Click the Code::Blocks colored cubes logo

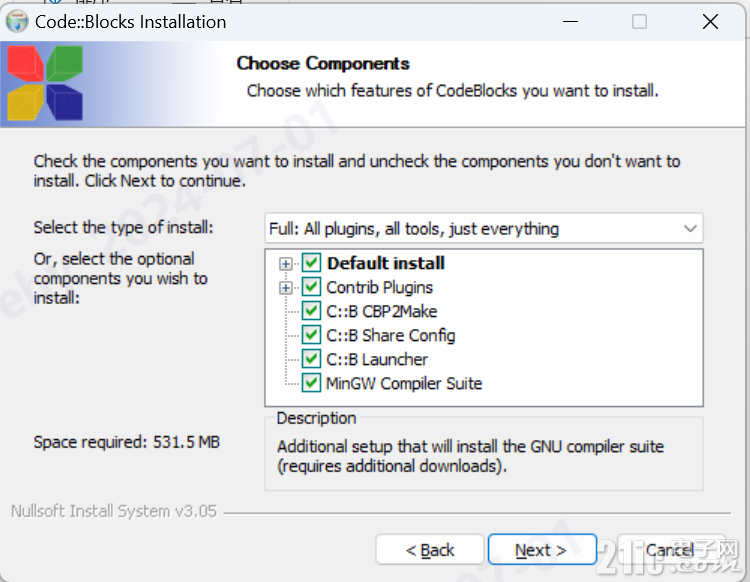pos(45,83)
